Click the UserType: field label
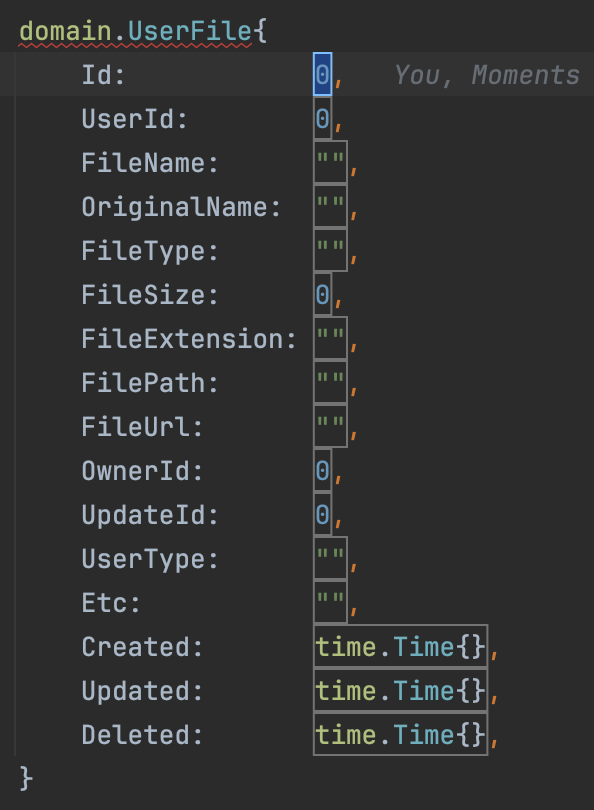This screenshot has width=594, height=810. click(x=150, y=559)
